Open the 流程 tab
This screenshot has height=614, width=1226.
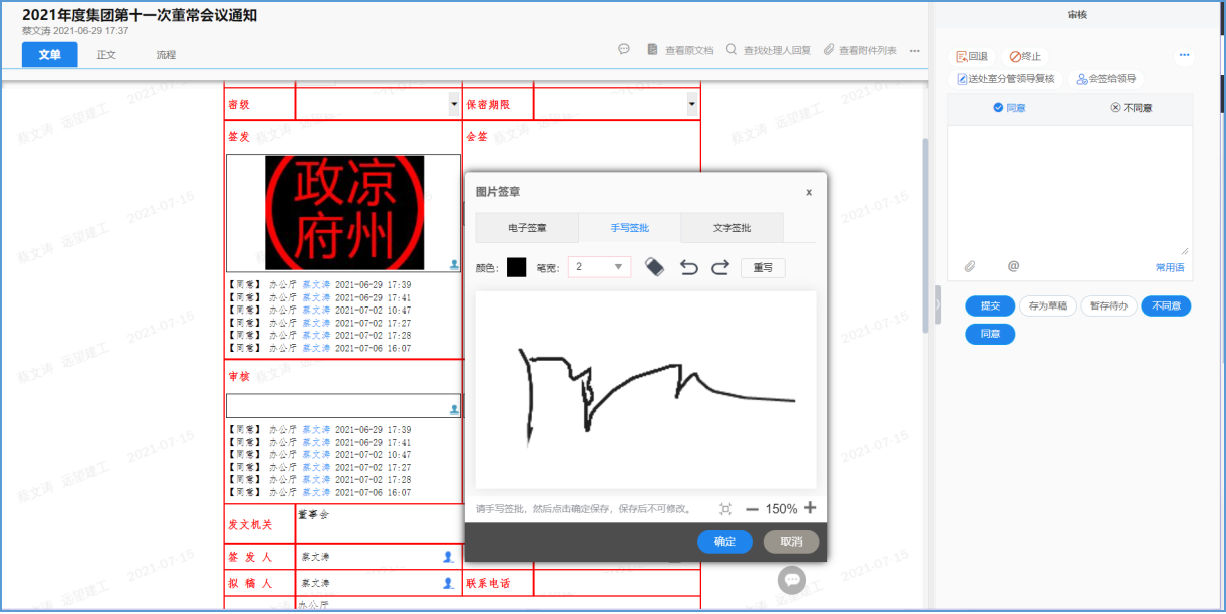pyautogui.click(x=166, y=55)
